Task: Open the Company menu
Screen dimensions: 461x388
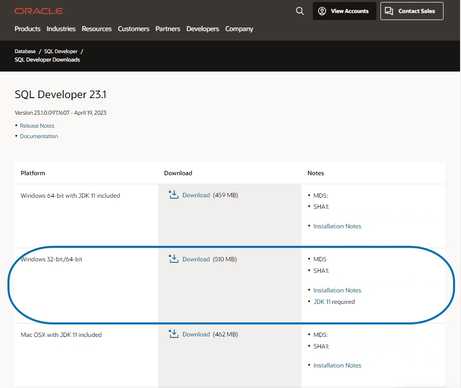Action: coord(239,29)
